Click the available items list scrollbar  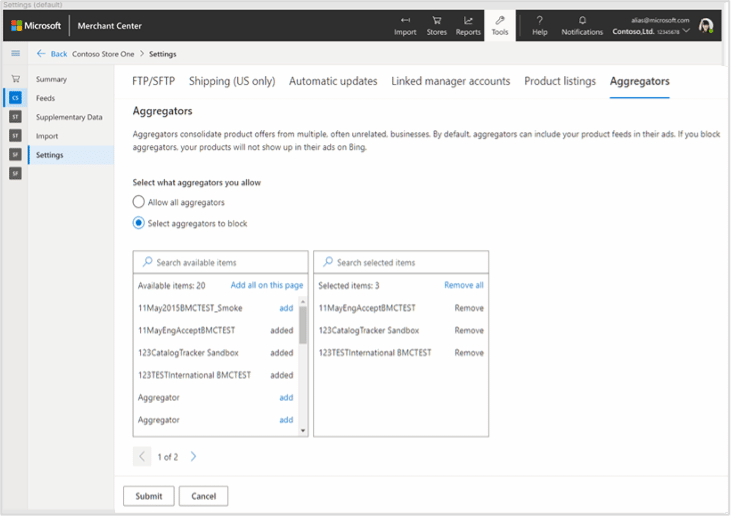tap(303, 324)
